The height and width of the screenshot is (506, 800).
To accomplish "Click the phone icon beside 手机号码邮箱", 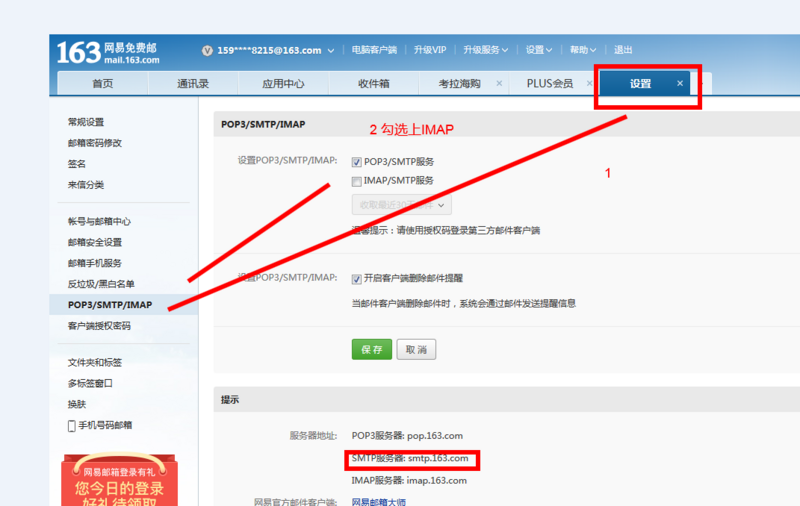I will (71, 425).
